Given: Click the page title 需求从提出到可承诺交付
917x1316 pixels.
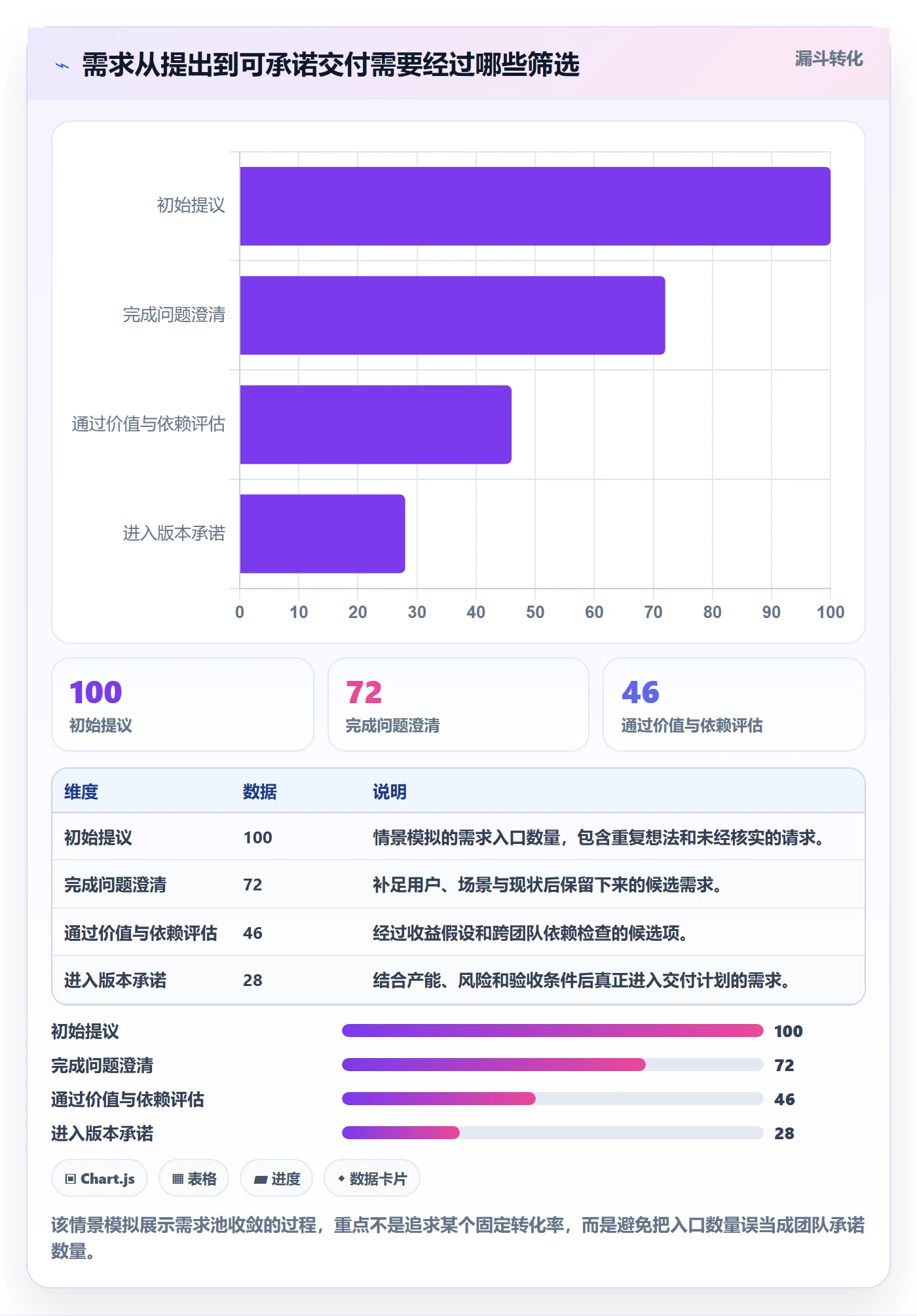Looking at the screenshot, I should 331,65.
